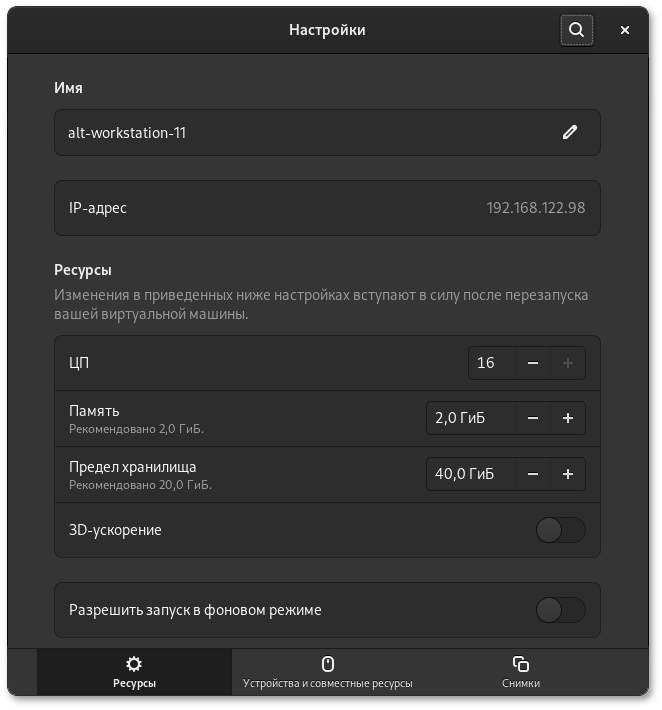Toggle Разрешить запуск в фоновом режиме

(560, 609)
